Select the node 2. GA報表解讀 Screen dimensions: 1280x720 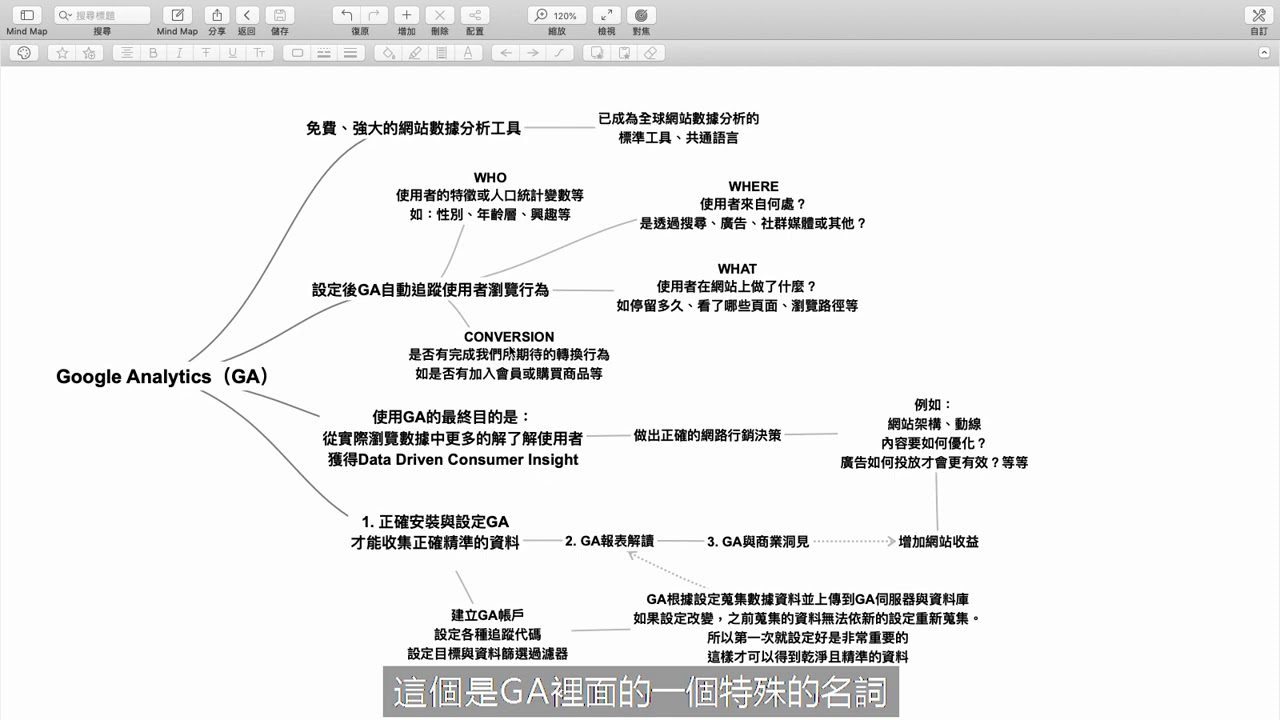[609, 541]
